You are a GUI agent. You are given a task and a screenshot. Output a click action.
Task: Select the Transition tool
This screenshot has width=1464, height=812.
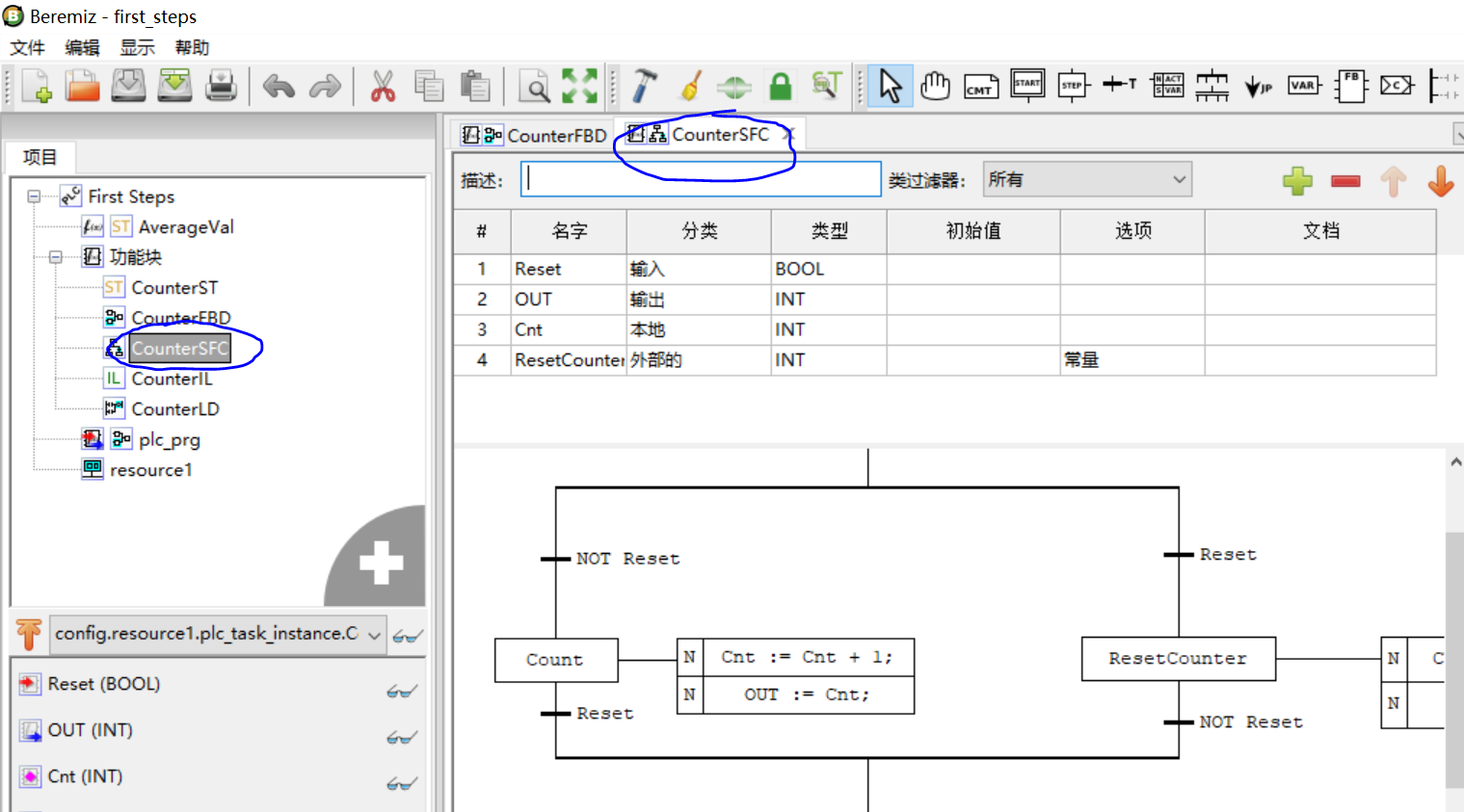[x=1120, y=85]
